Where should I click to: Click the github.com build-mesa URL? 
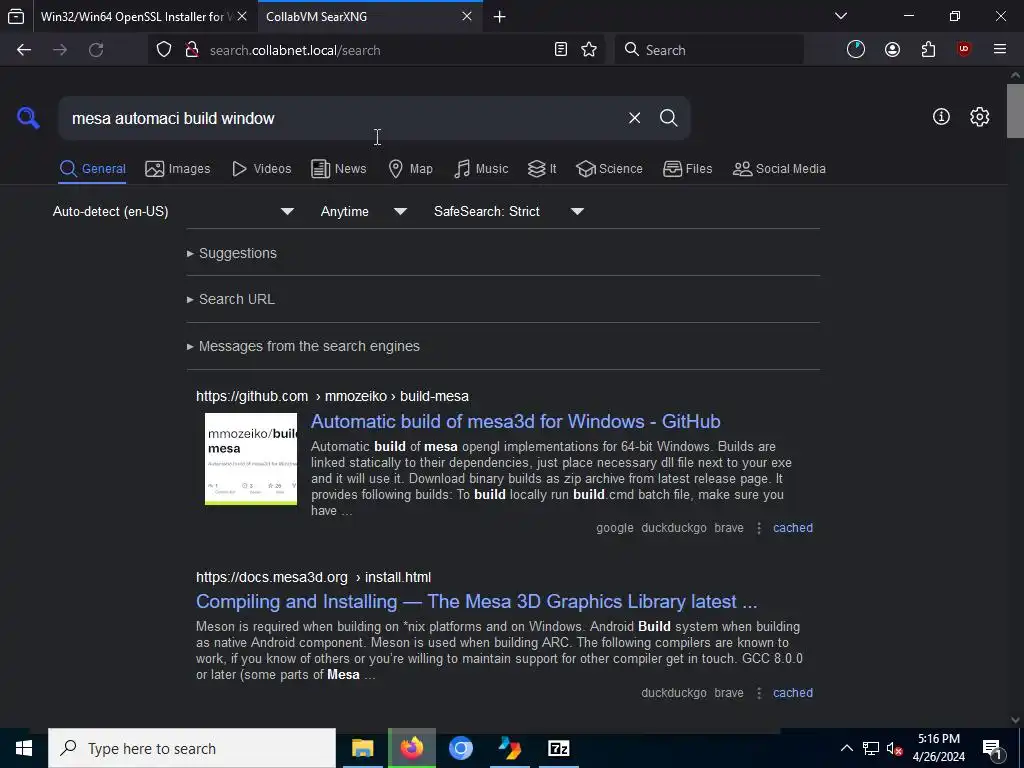point(332,396)
